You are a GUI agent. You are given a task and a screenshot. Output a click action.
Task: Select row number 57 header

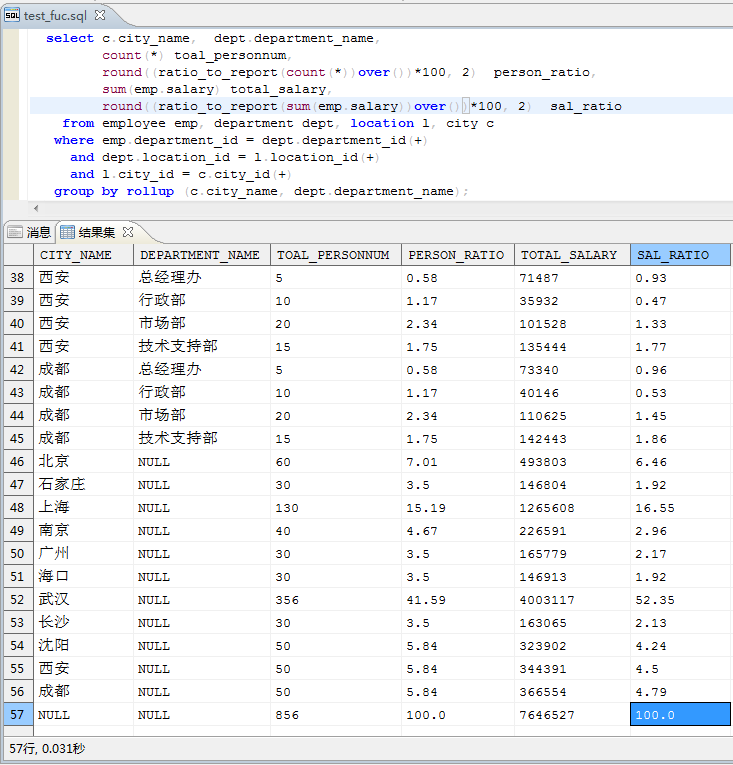click(16, 715)
